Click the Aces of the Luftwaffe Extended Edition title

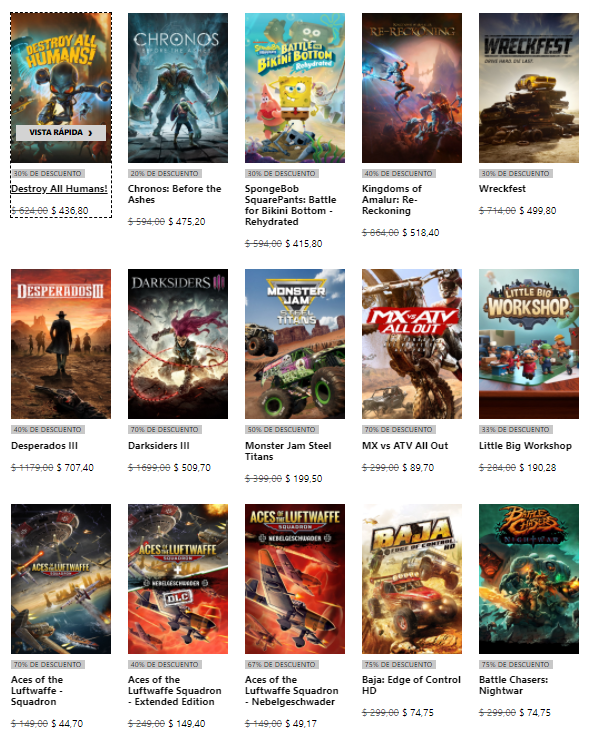[175, 691]
